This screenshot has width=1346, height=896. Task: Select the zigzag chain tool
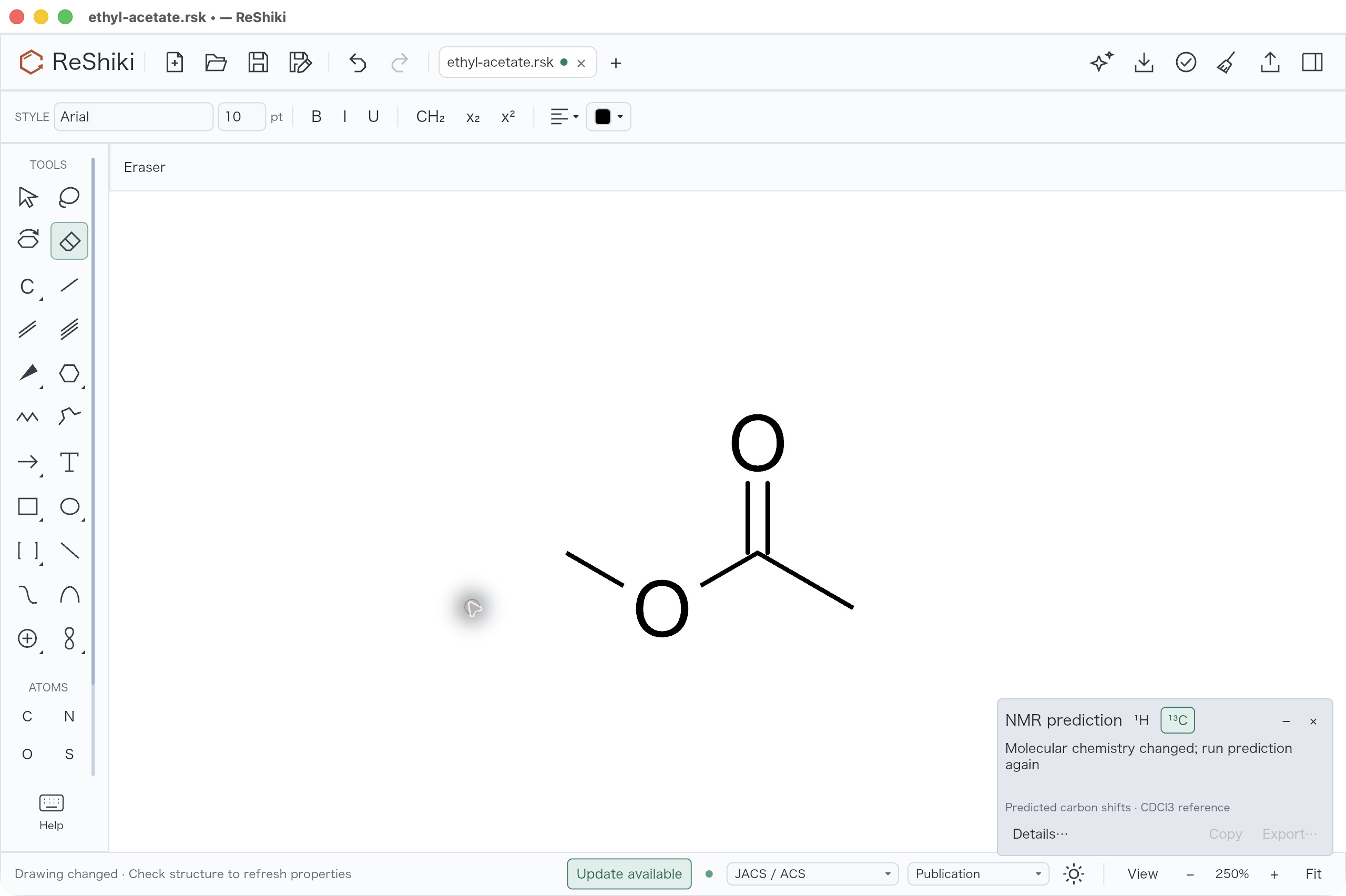(27, 416)
